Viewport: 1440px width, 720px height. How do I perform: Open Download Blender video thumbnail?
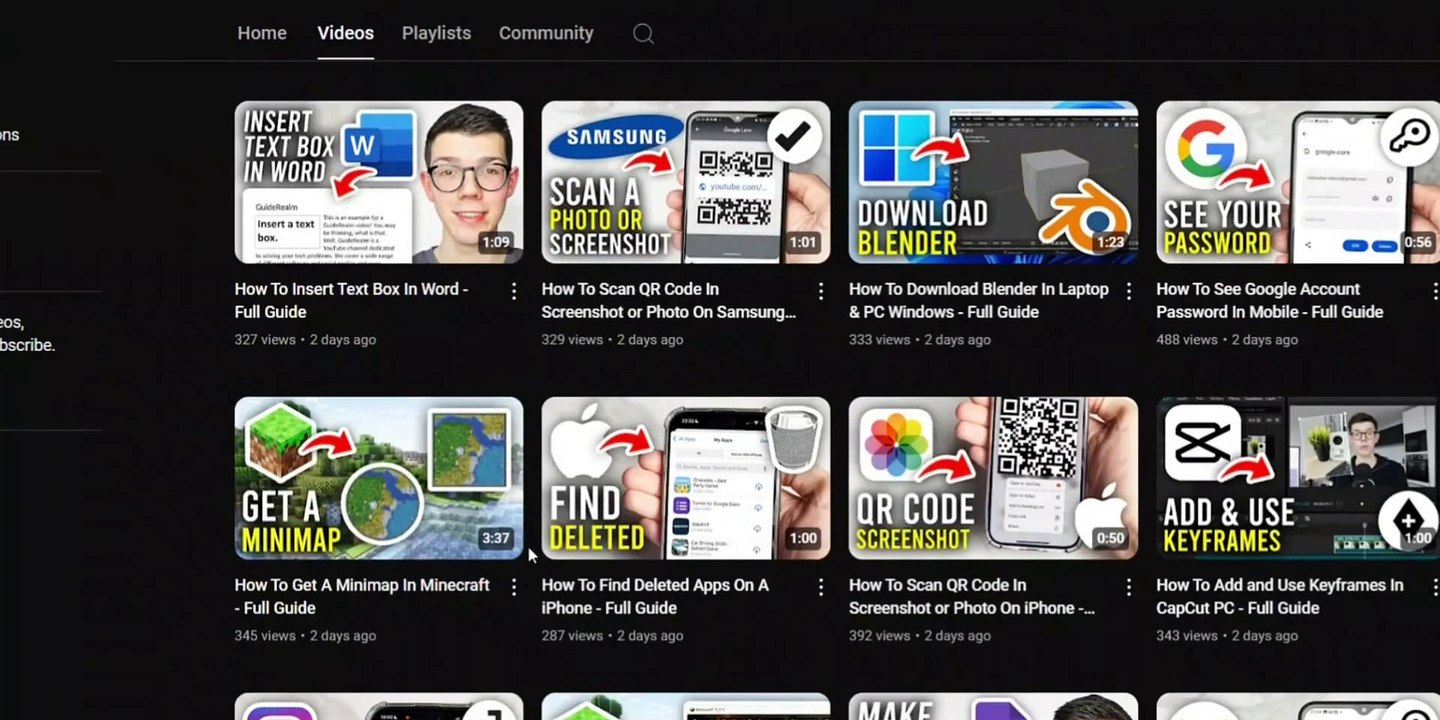click(x=993, y=182)
